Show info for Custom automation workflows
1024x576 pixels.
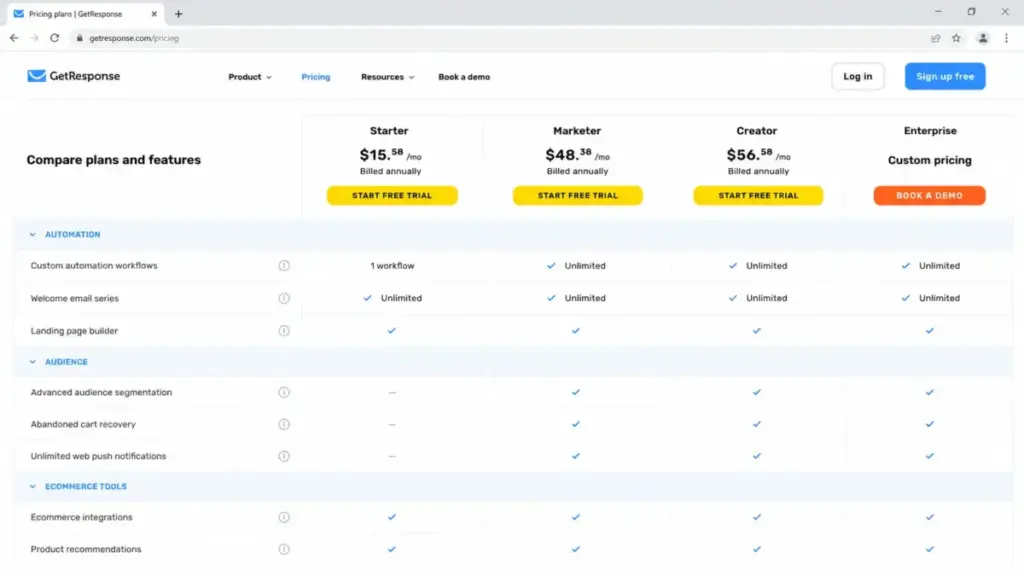(284, 266)
